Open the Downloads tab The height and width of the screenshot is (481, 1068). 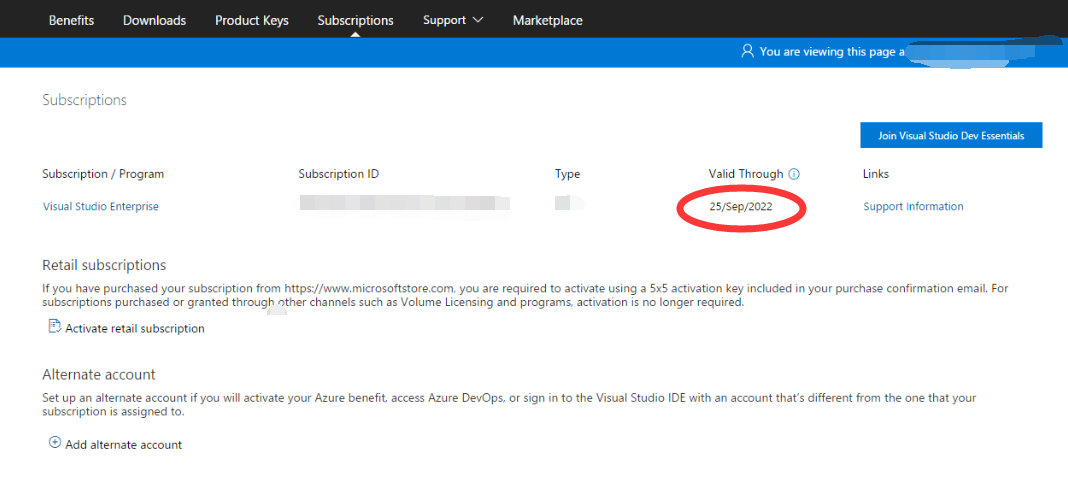[x=155, y=20]
